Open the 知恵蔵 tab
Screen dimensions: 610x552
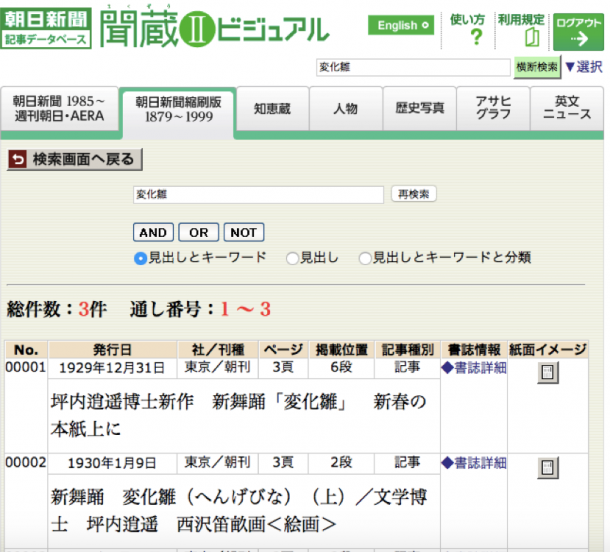[272, 109]
